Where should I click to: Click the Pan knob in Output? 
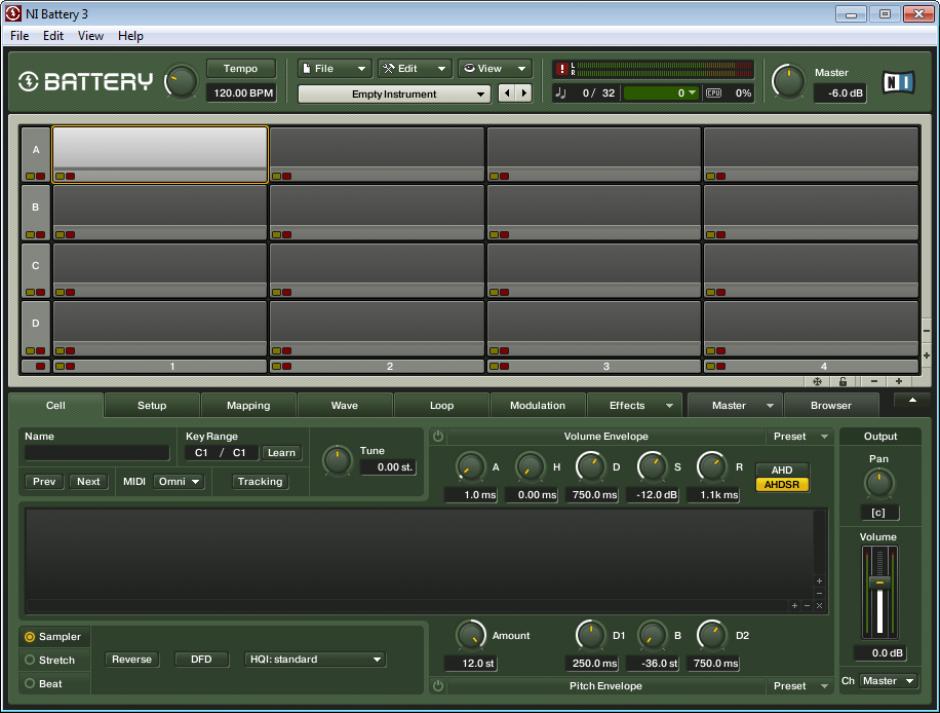(x=879, y=483)
